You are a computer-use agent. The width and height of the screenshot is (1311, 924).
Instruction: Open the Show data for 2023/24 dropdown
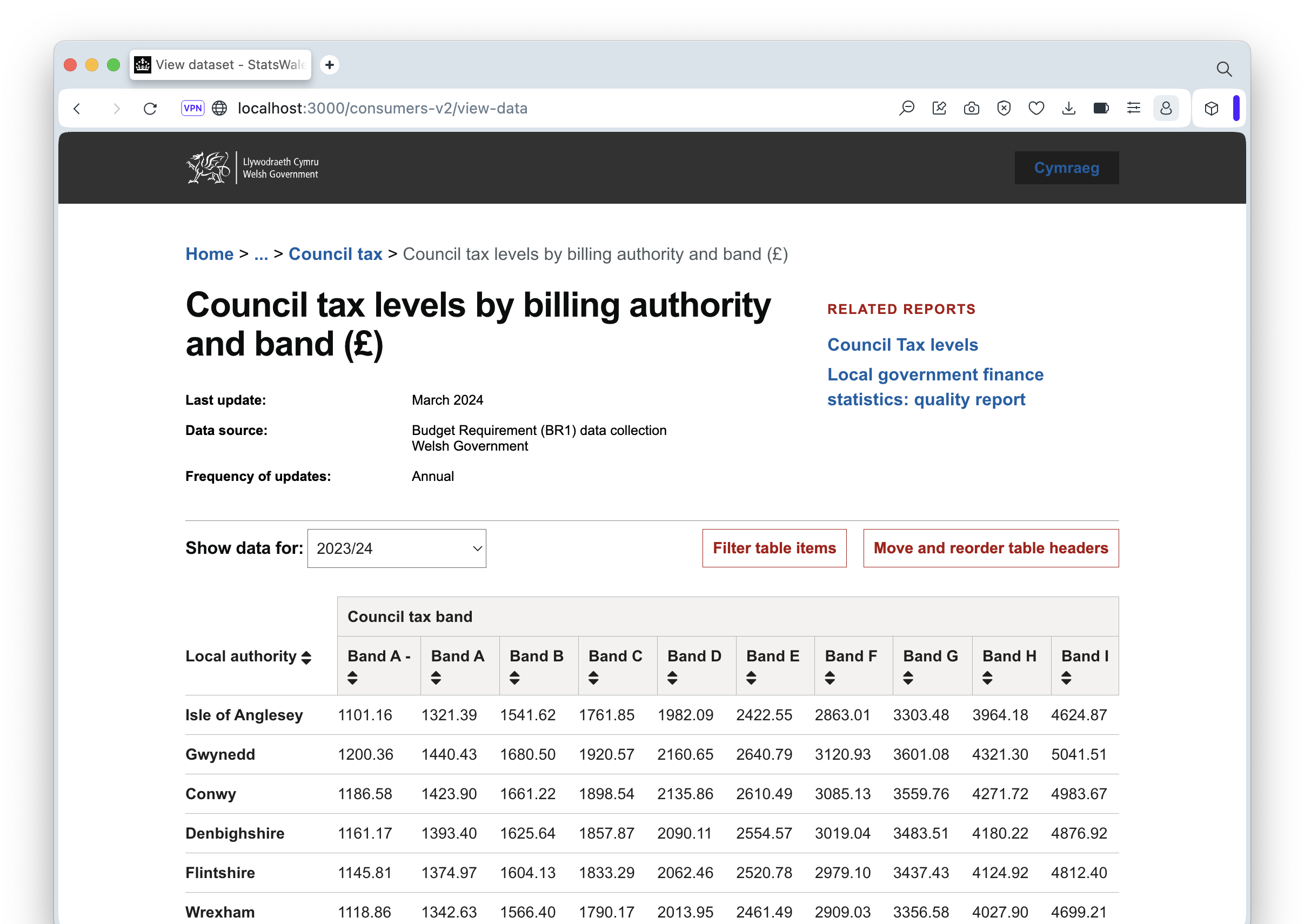[396, 548]
